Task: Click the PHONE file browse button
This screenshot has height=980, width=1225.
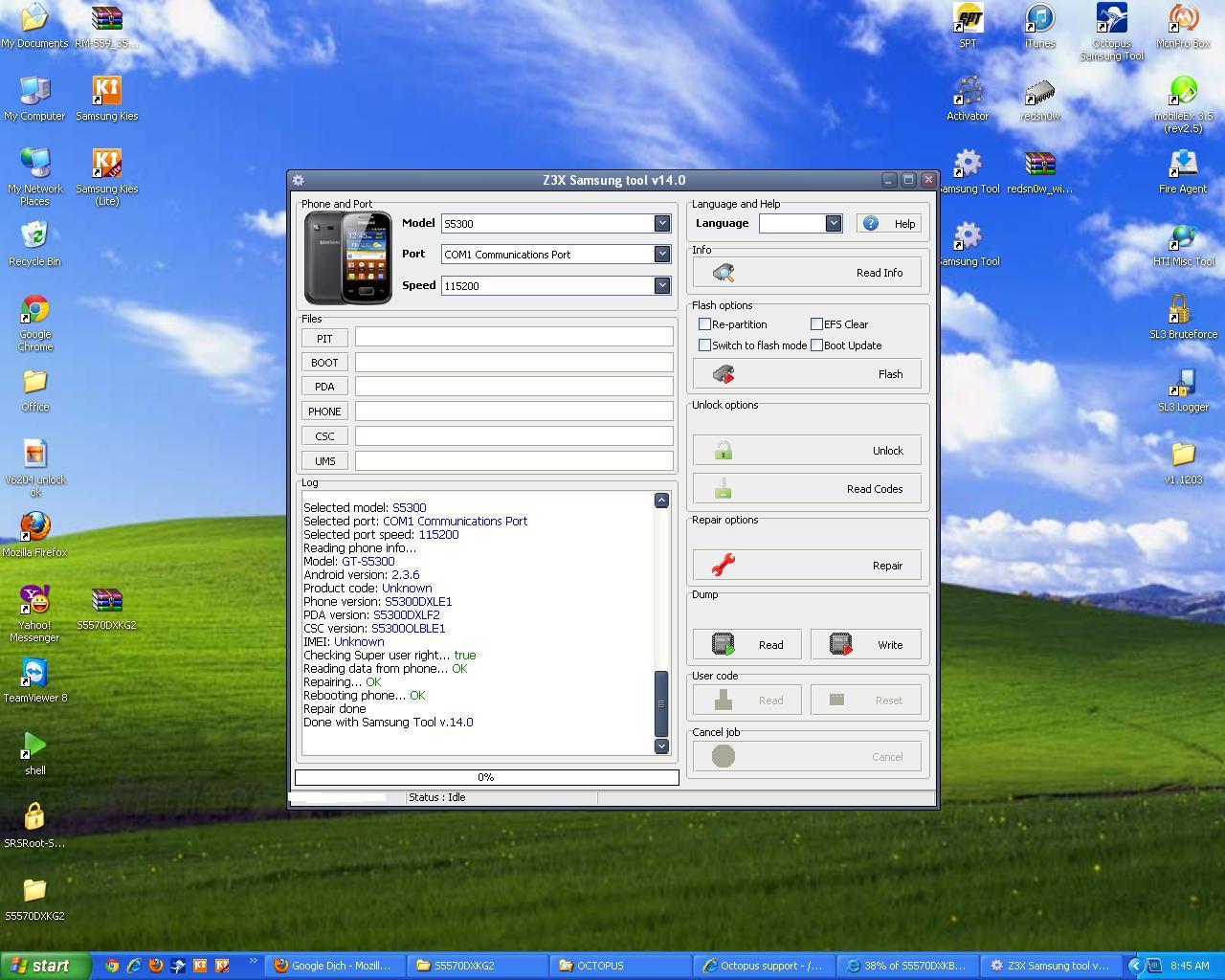Action: [x=324, y=412]
